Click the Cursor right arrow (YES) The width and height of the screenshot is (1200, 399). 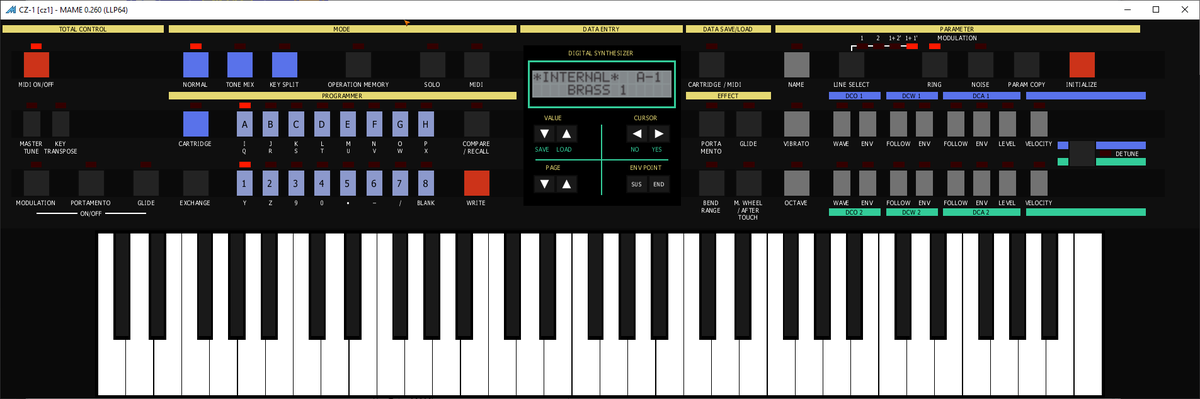pos(659,133)
